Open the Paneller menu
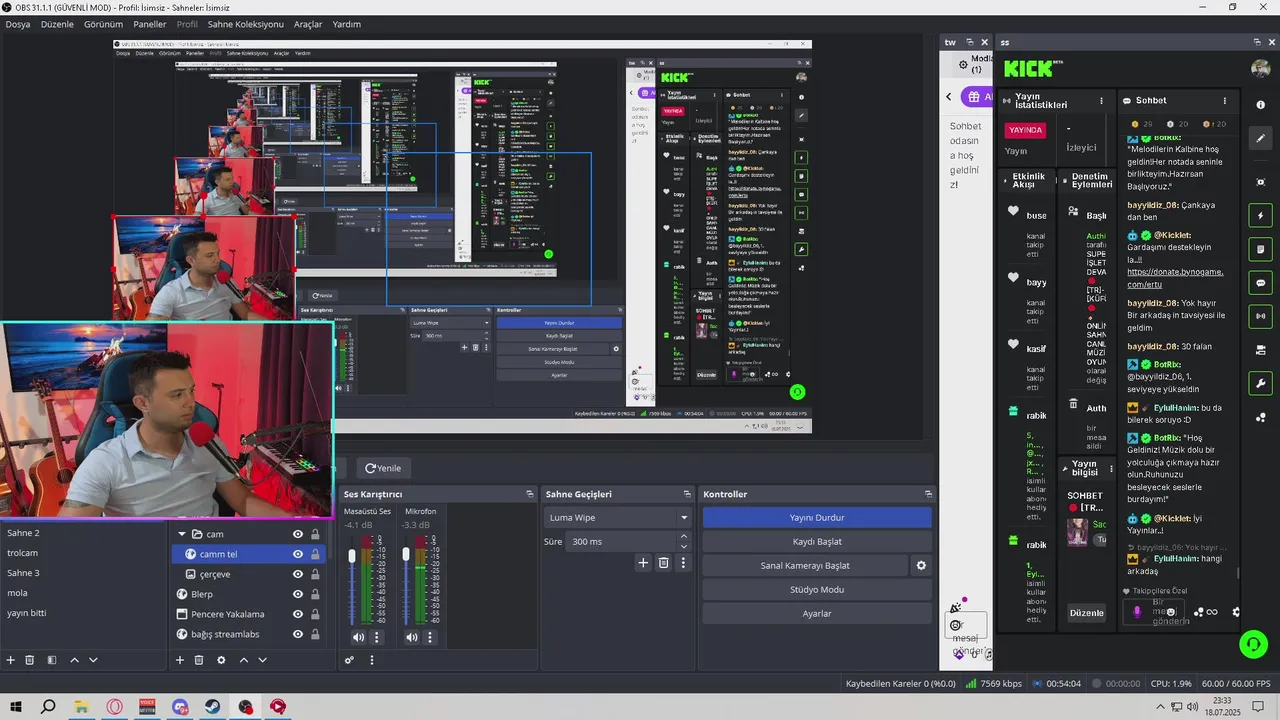Viewport: 1280px width, 720px height. [x=150, y=24]
